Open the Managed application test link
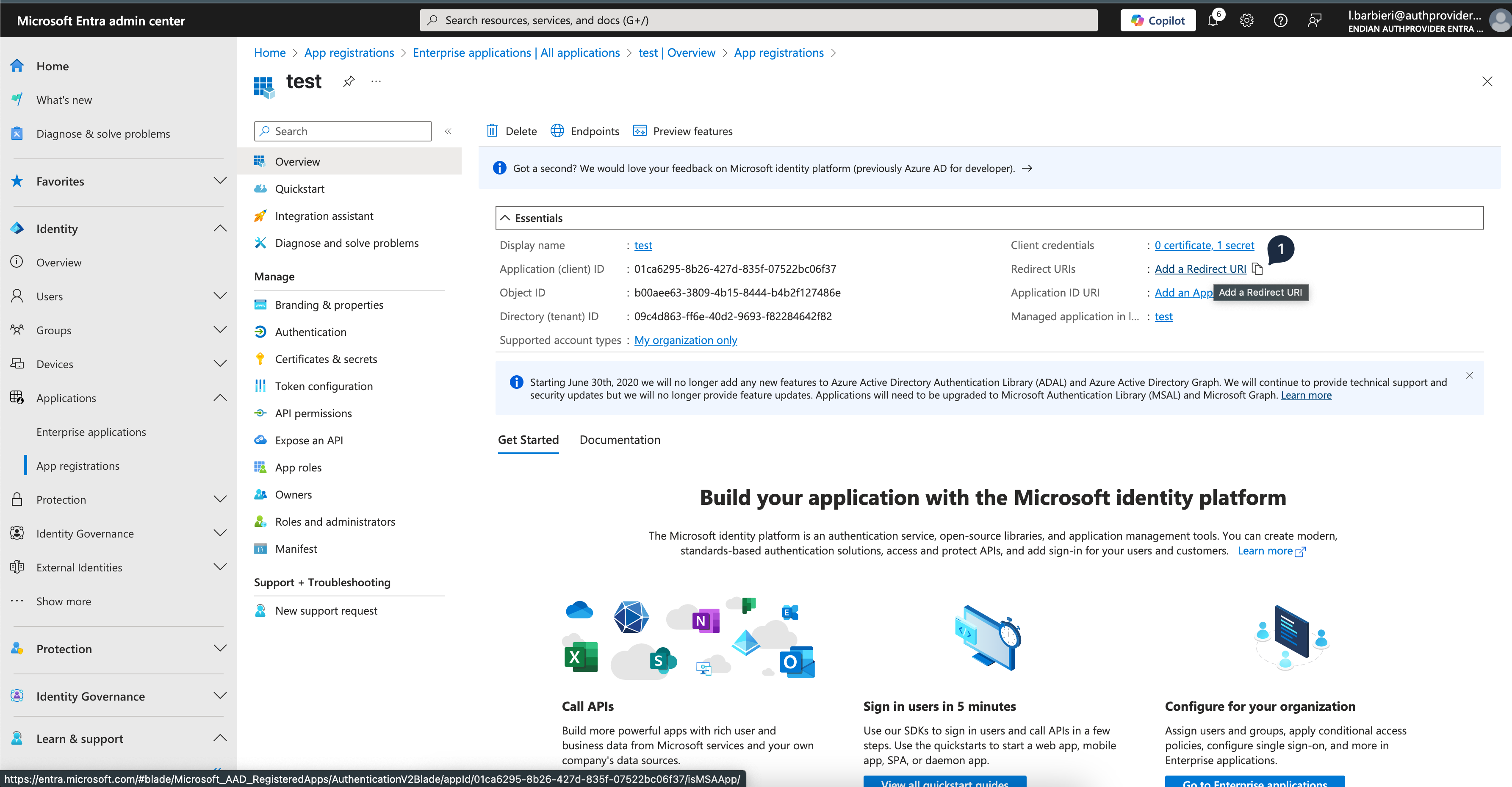 click(1163, 316)
